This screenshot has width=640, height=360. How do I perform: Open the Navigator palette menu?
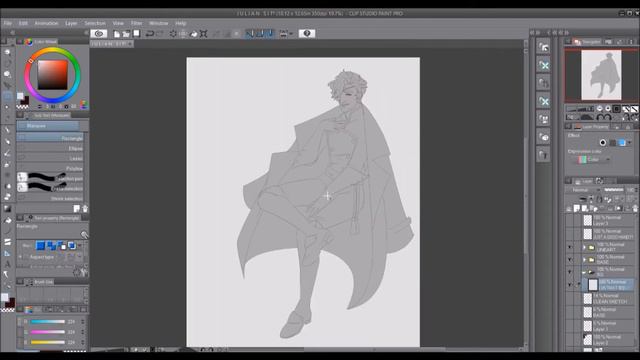pos(568,42)
